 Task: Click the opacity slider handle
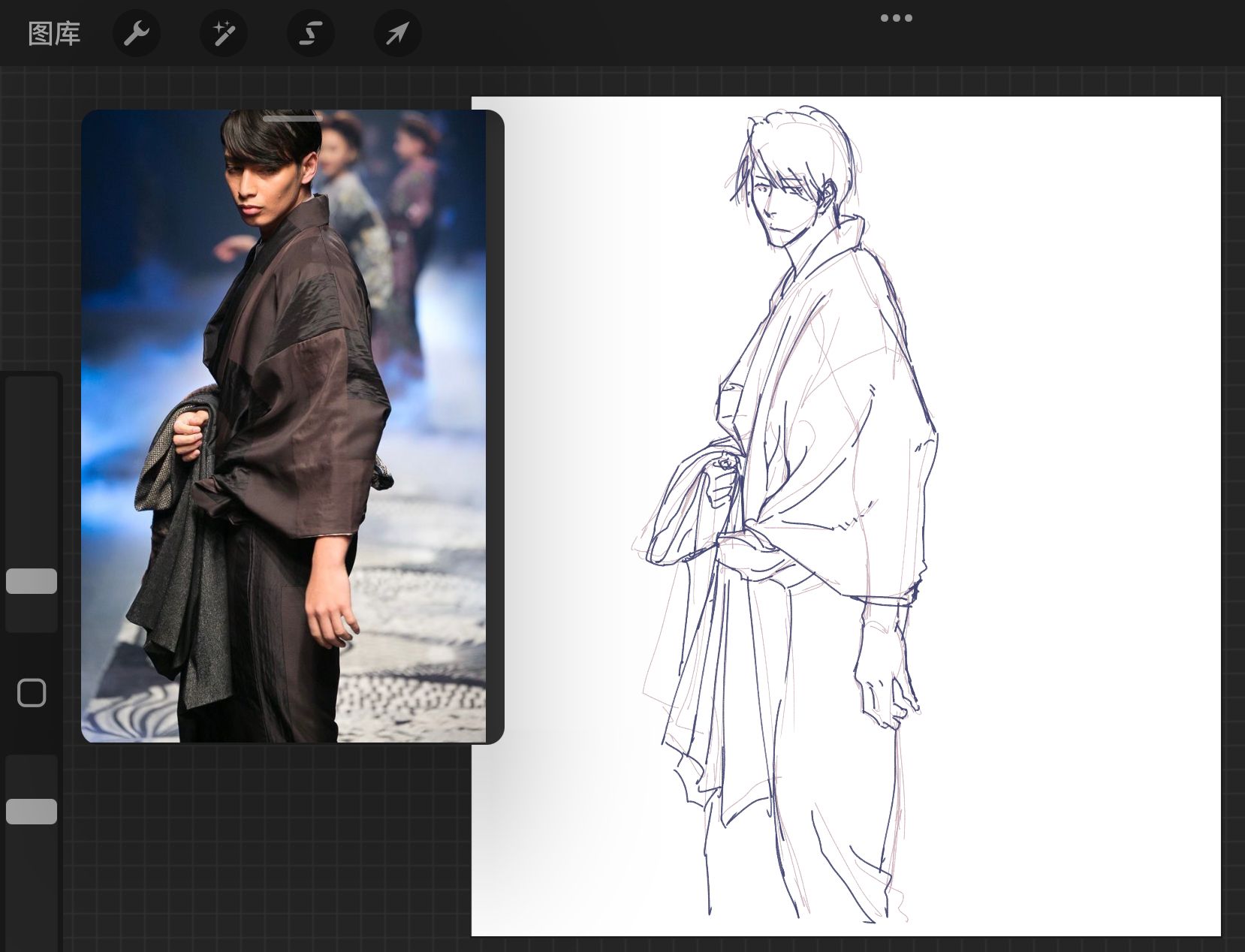pyautogui.click(x=32, y=812)
